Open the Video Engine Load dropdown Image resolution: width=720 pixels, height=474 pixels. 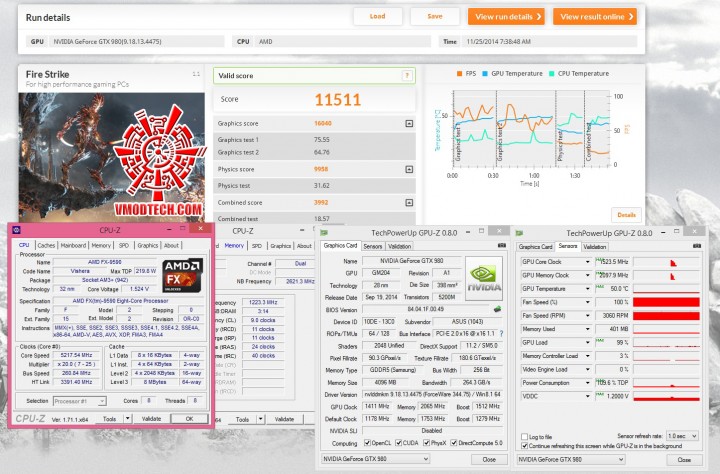(x=587, y=369)
